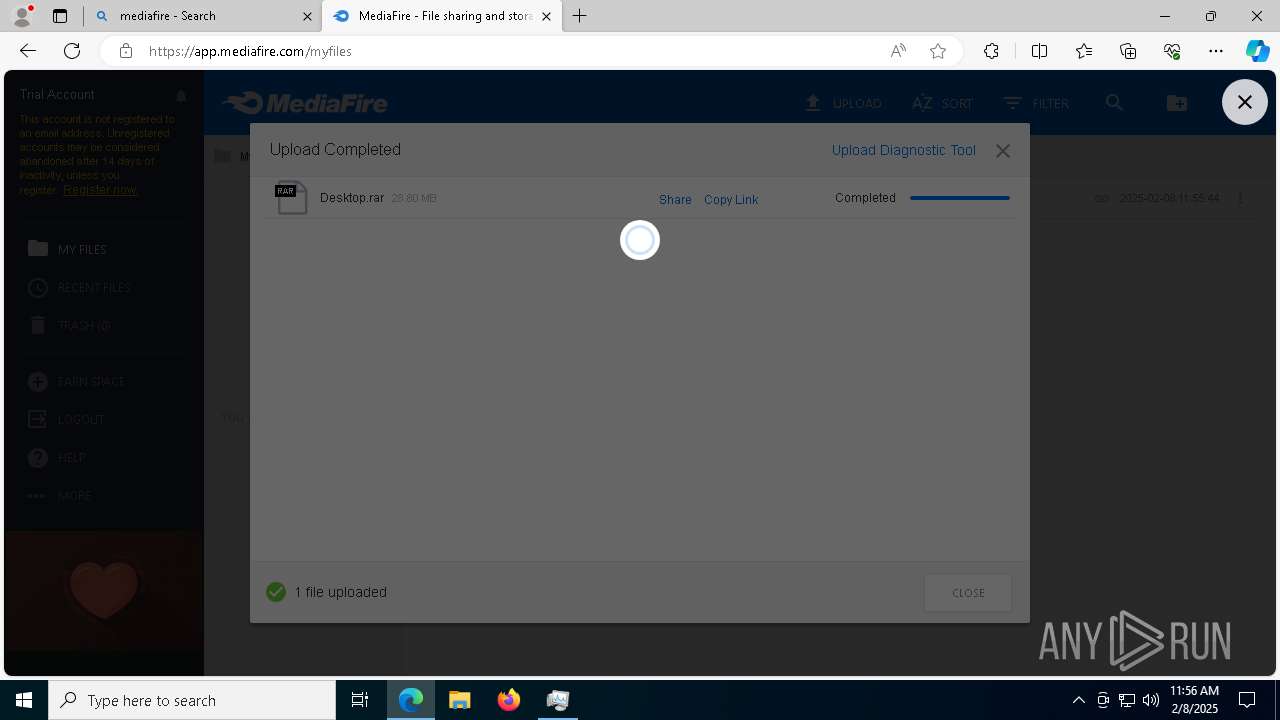Open Task View on taskbar
1280x720 pixels.
pos(360,700)
